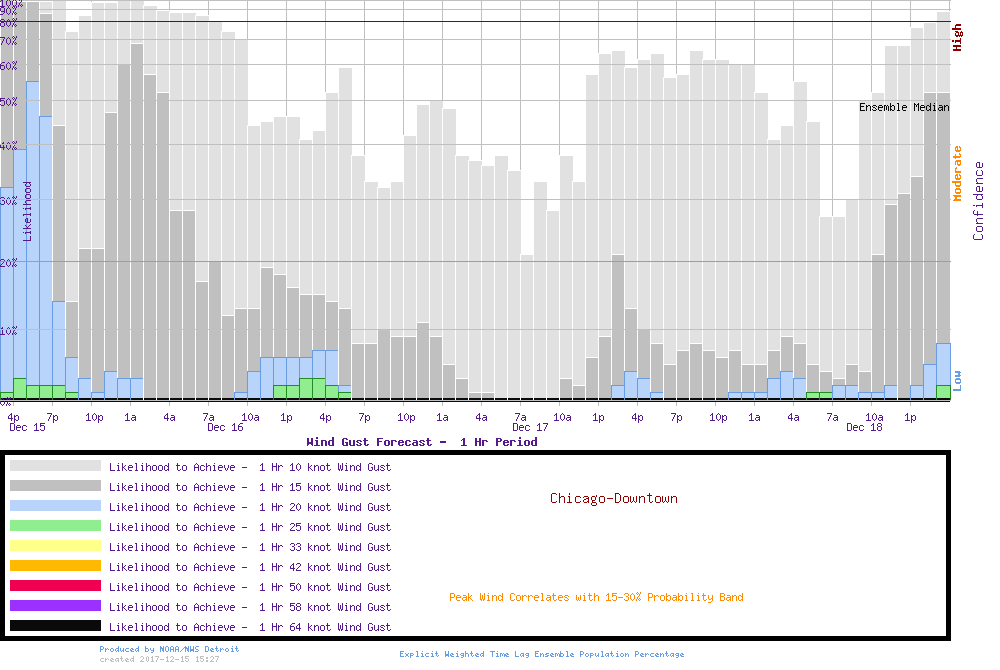
Task: Pick the orange 42 knot legend swatch
Action: [x=55, y=566]
